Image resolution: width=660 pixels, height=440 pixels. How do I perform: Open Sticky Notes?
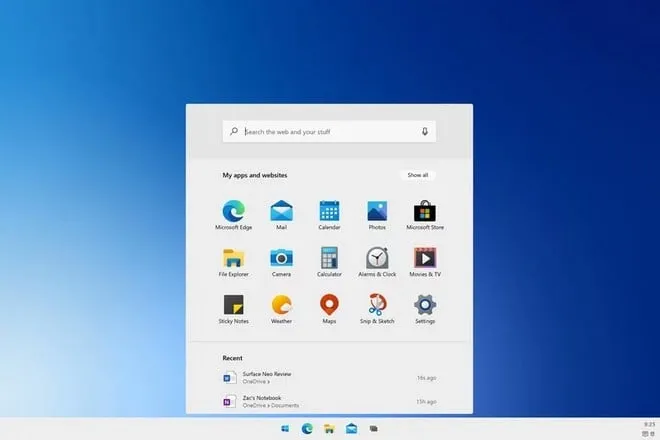click(x=233, y=305)
